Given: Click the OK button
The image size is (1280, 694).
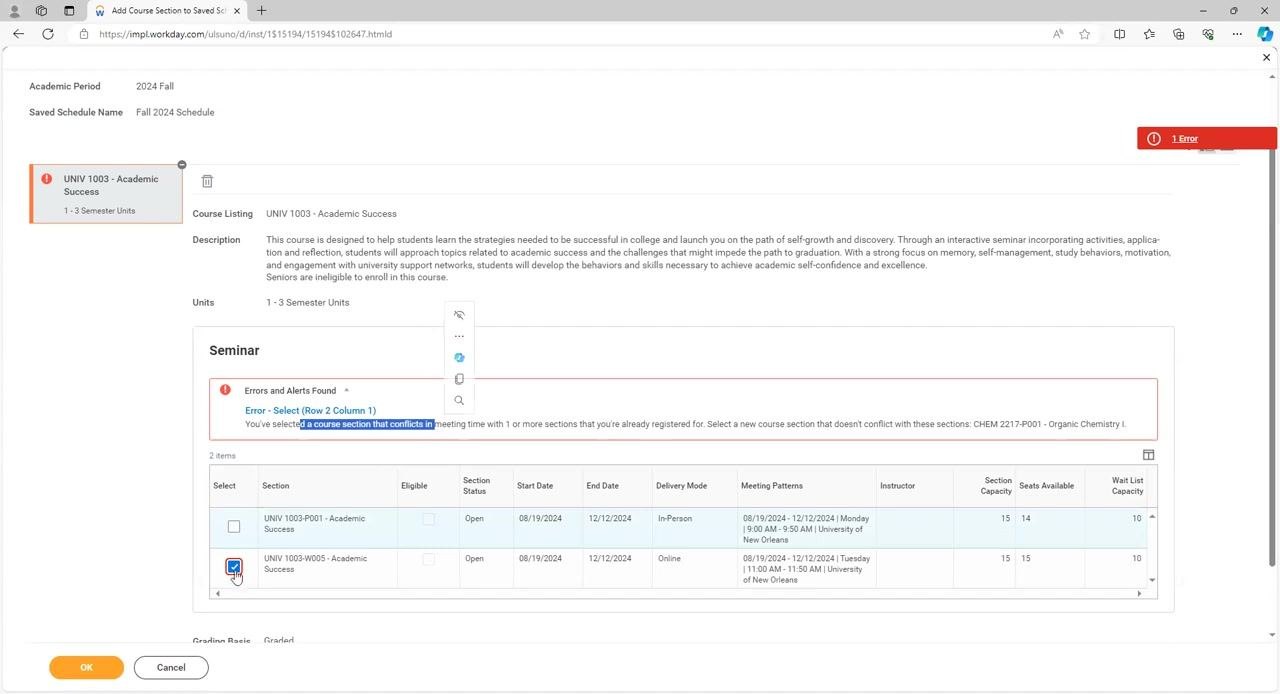Looking at the screenshot, I should (86, 667).
